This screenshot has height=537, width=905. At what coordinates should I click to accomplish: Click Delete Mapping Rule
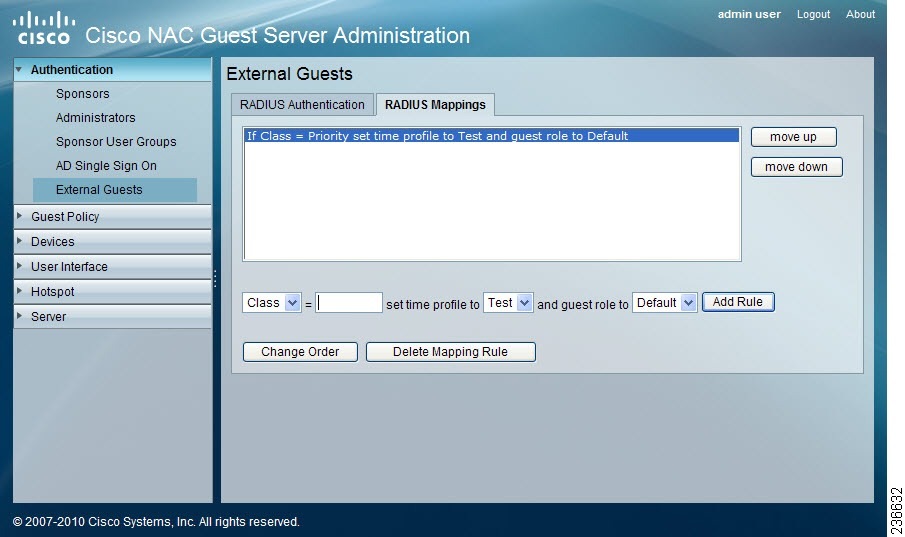(451, 352)
